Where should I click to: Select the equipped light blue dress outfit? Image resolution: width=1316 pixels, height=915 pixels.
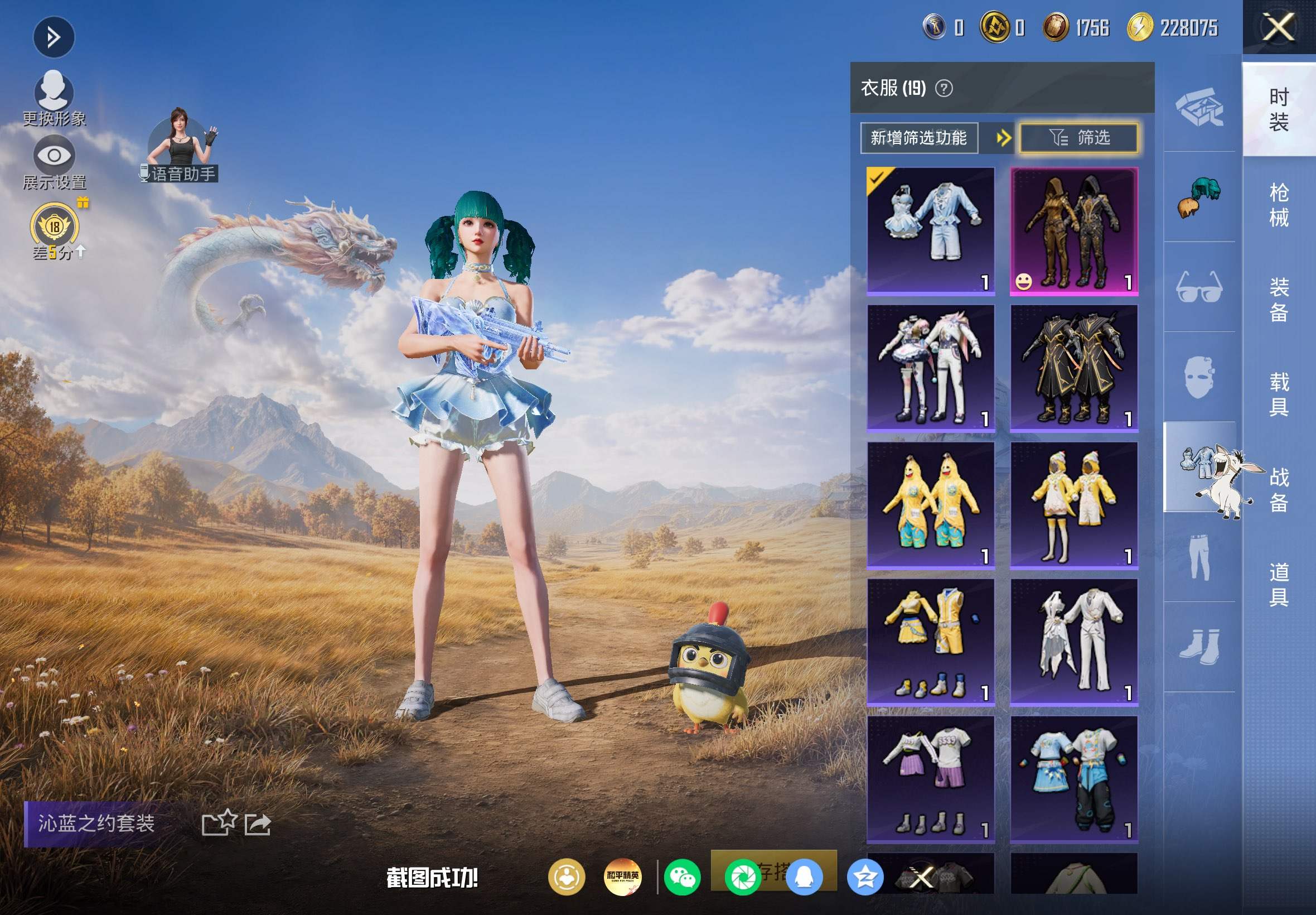coord(931,231)
